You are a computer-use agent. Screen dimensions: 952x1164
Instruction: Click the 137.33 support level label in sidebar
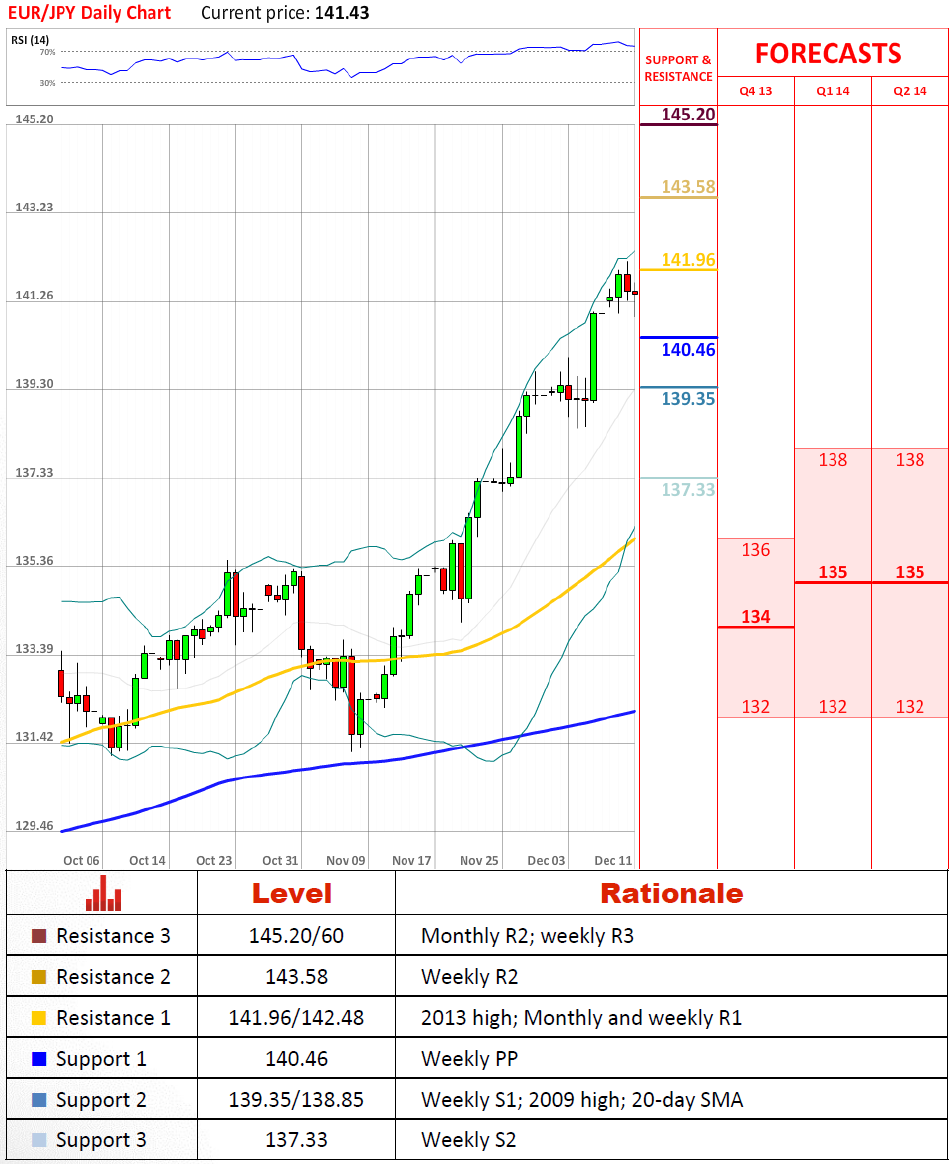tap(688, 489)
